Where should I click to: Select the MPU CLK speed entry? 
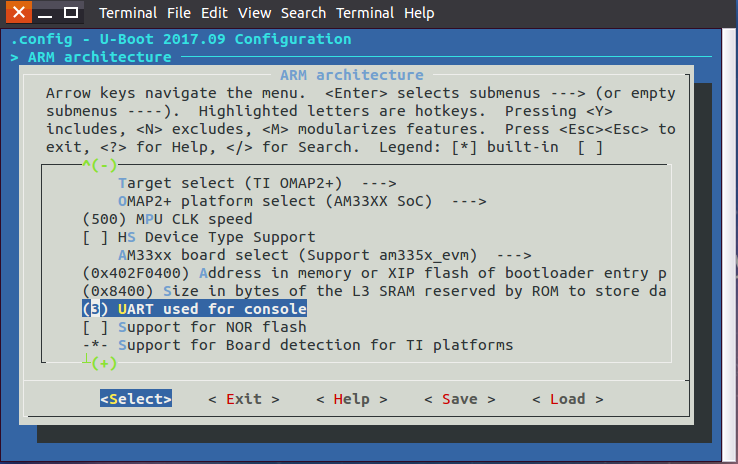point(168,219)
